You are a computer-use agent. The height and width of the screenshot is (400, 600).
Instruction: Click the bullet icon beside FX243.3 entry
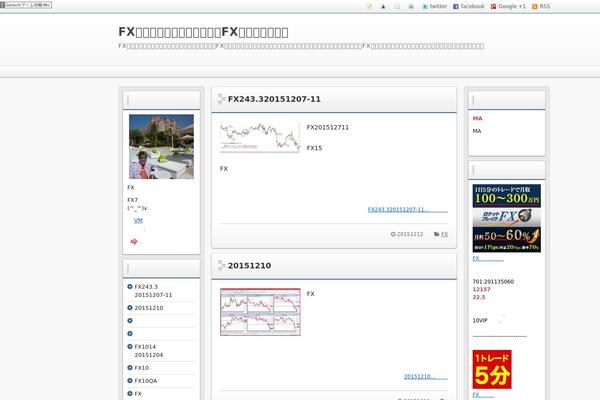tap(130, 286)
